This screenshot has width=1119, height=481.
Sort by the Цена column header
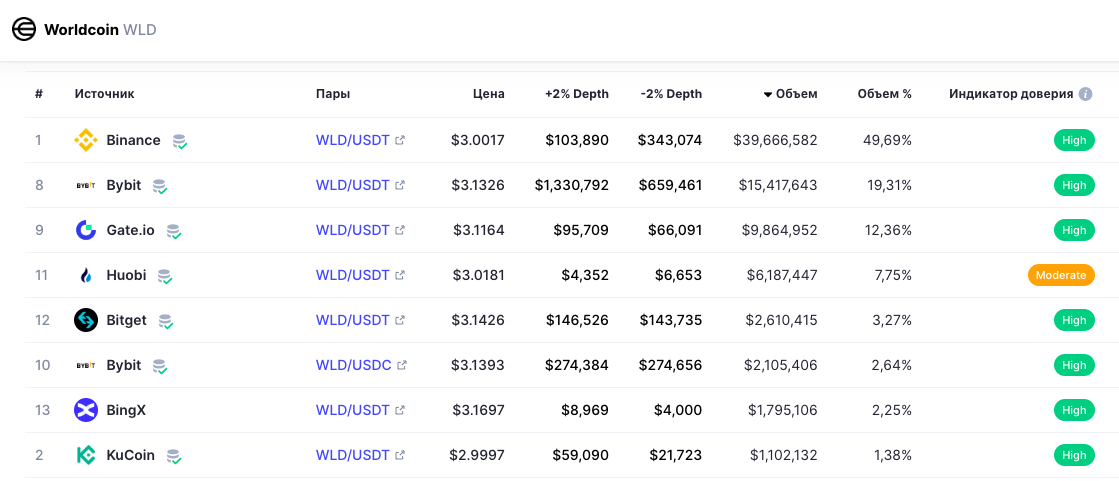(x=488, y=94)
